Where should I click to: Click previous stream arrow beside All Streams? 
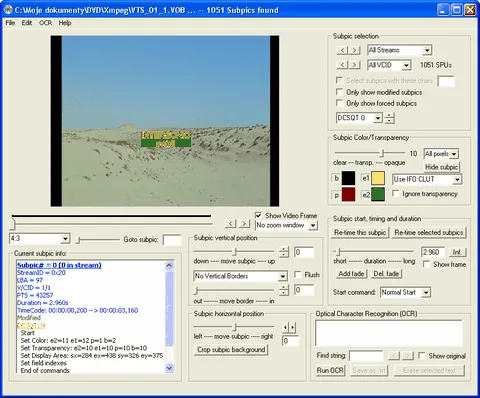pos(342,50)
